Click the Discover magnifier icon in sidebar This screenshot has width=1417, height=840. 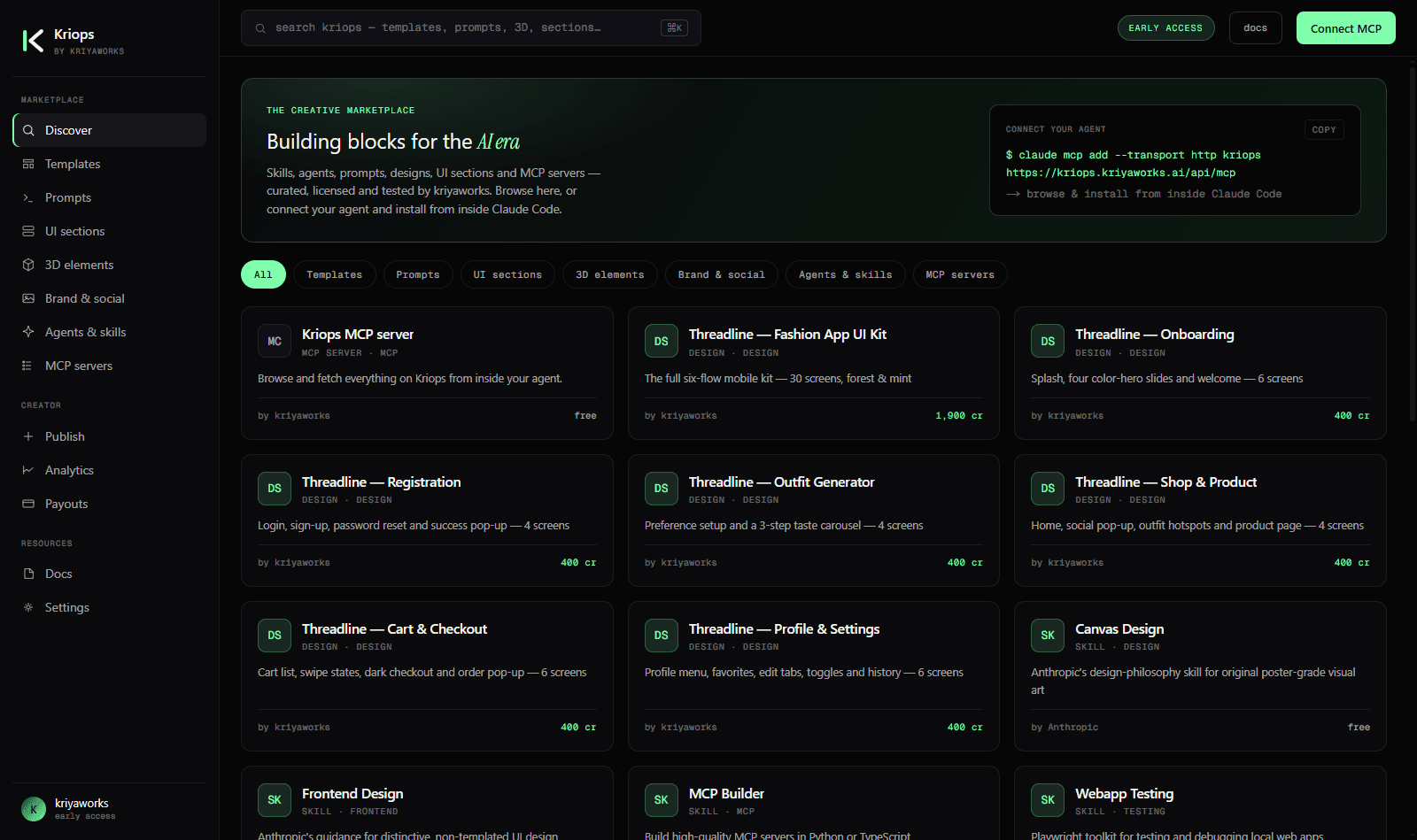pyautogui.click(x=28, y=130)
